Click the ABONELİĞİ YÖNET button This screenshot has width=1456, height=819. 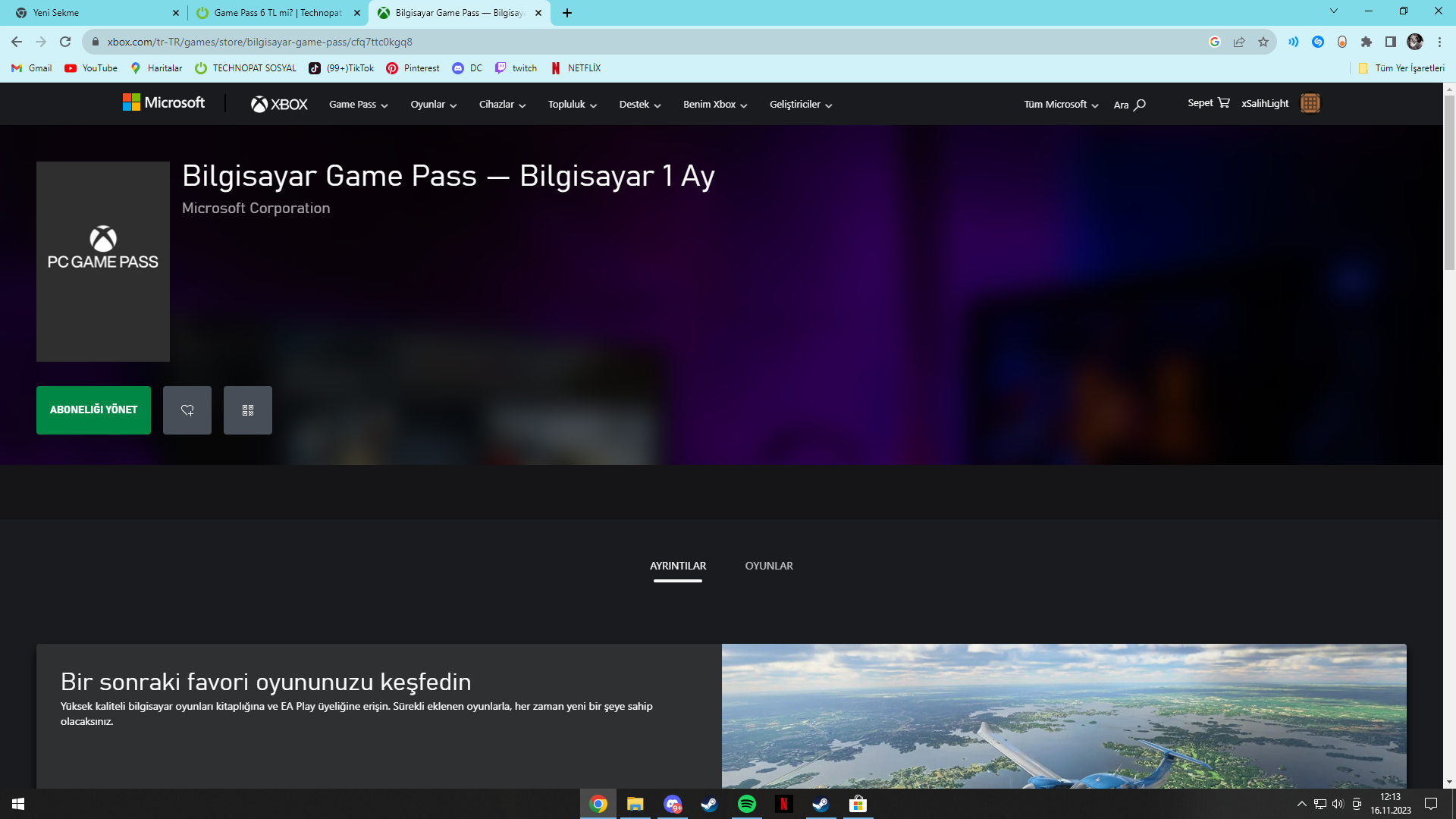point(93,410)
